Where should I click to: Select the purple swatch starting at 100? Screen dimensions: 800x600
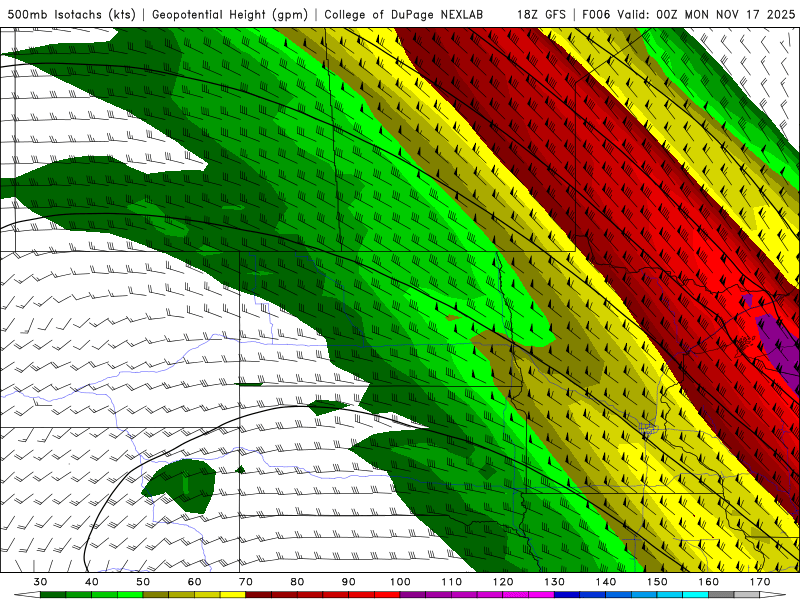tap(413, 595)
